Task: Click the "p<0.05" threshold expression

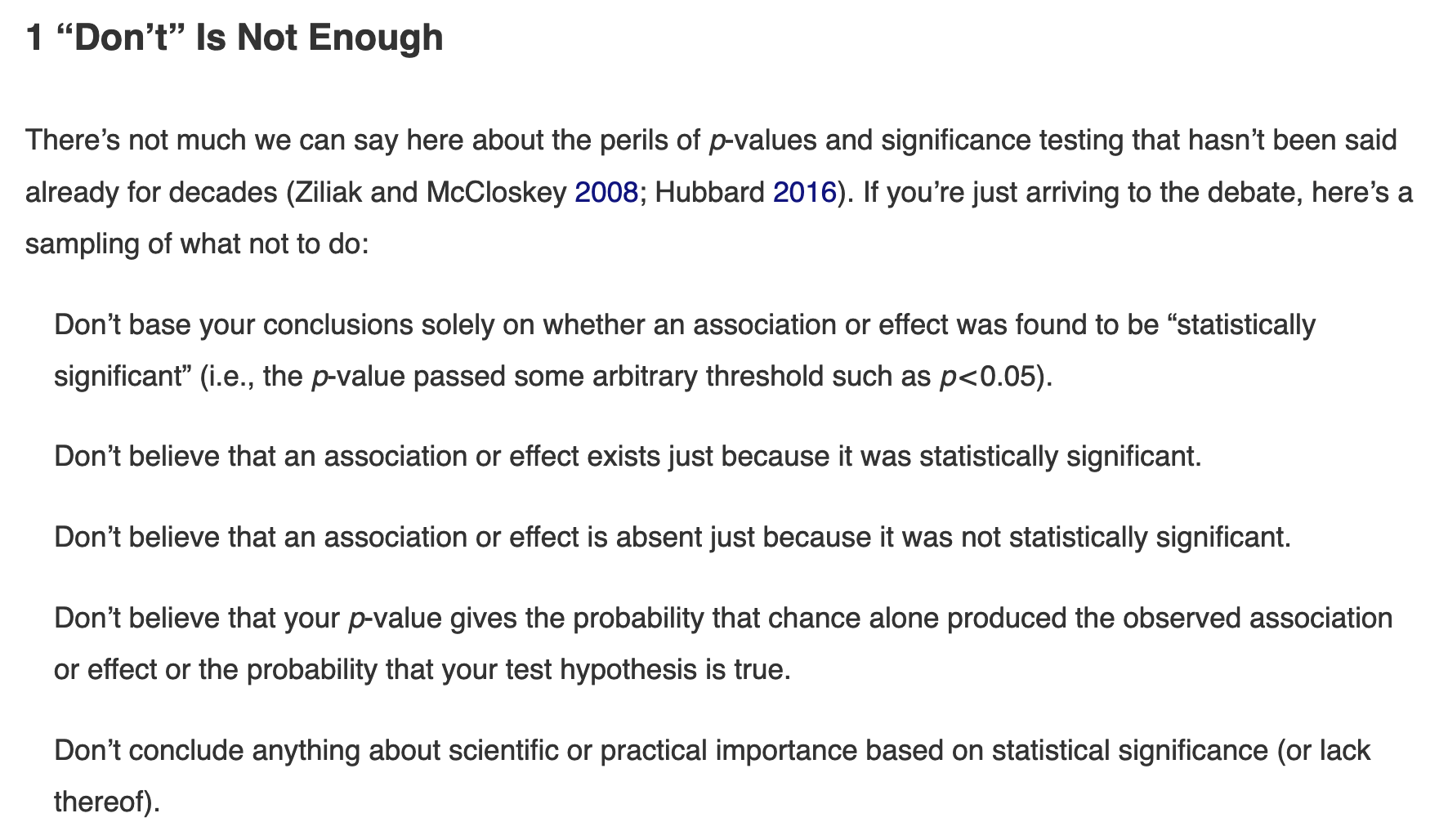Action: click(x=988, y=378)
